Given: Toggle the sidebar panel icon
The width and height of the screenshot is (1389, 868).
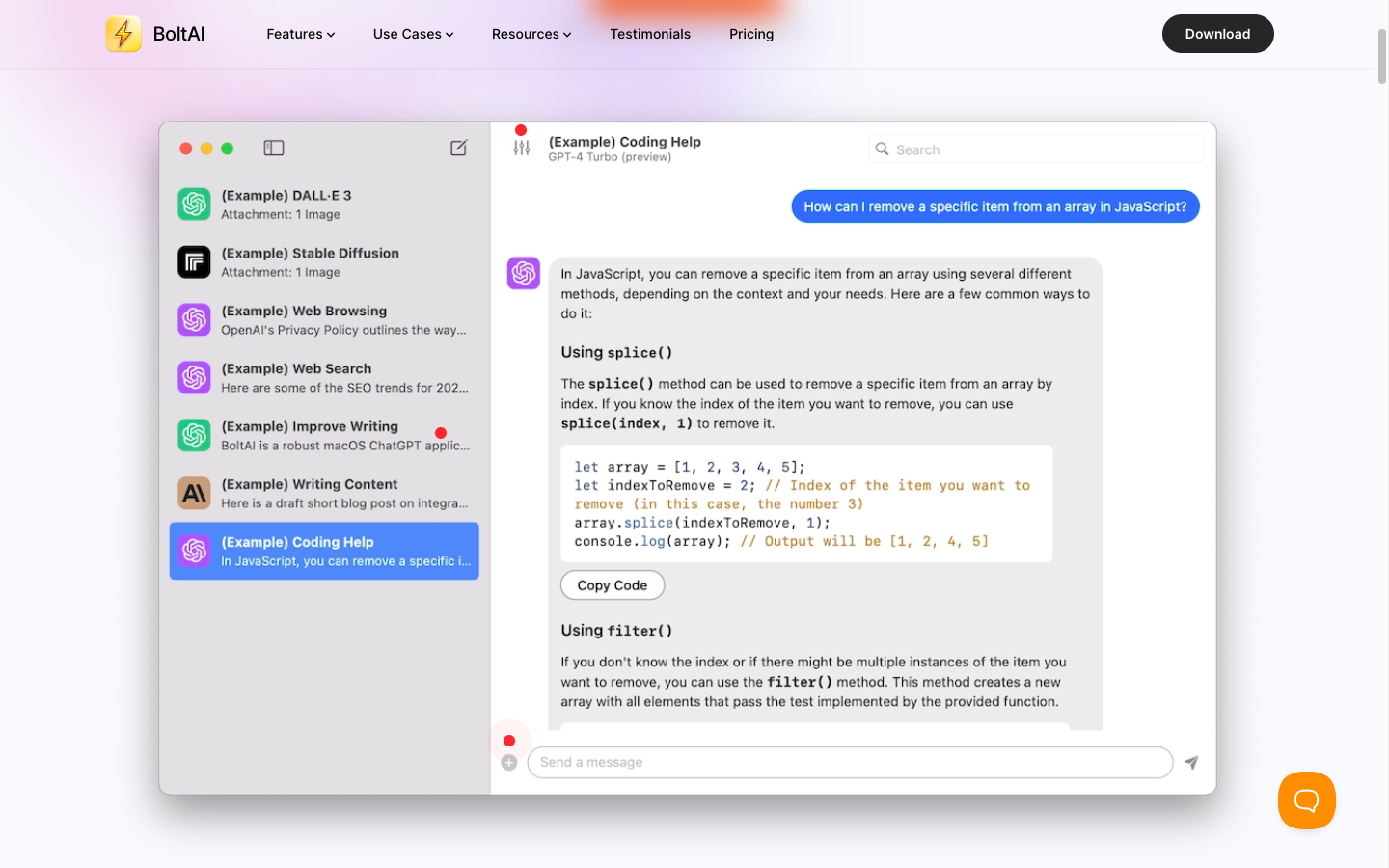Looking at the screenshot, I should coord(274,148).
